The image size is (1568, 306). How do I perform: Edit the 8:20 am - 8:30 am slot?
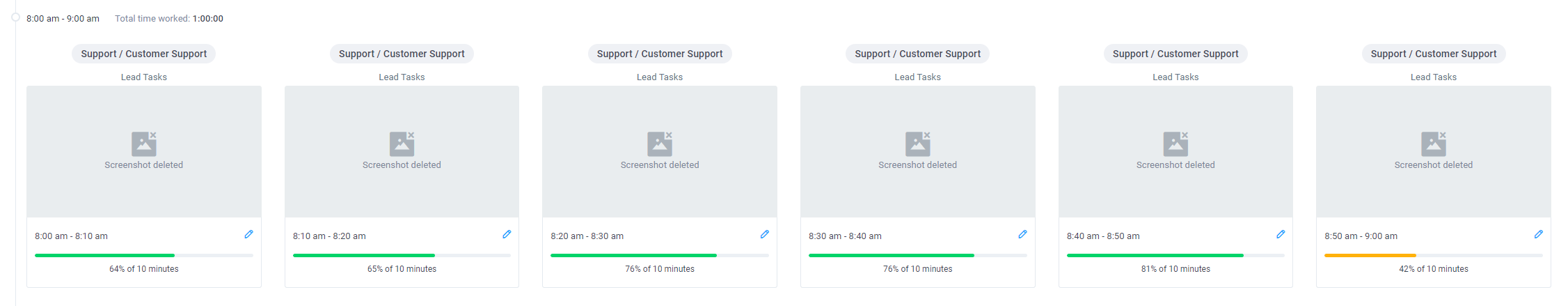pyautogui.click(x=764, y=235)
